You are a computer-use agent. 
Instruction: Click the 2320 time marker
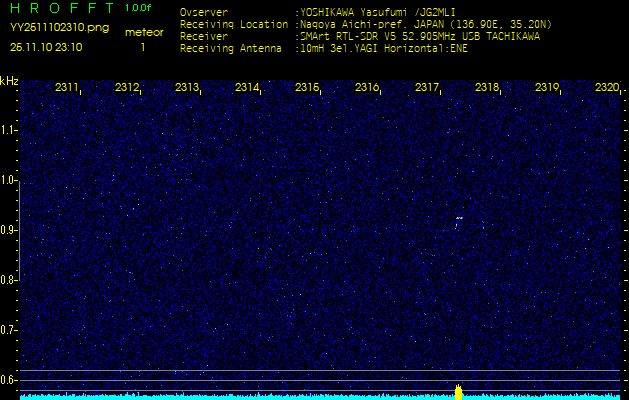(x=606, y=88)
